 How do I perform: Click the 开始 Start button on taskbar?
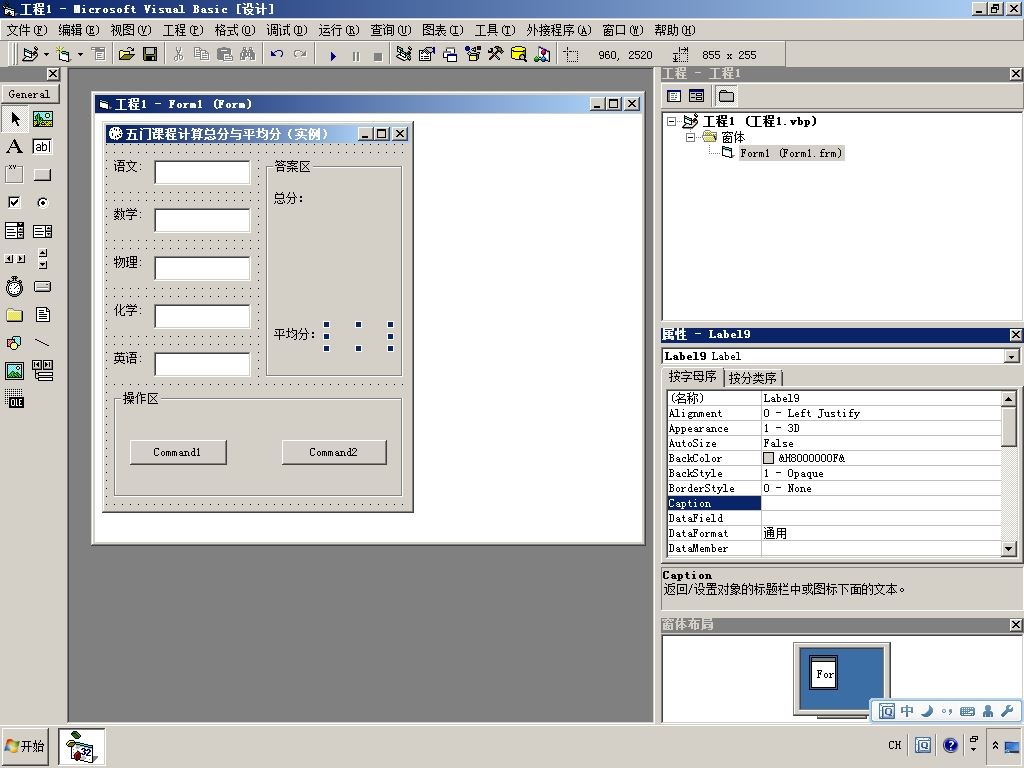pyautogui.click(x=25, y=746)
